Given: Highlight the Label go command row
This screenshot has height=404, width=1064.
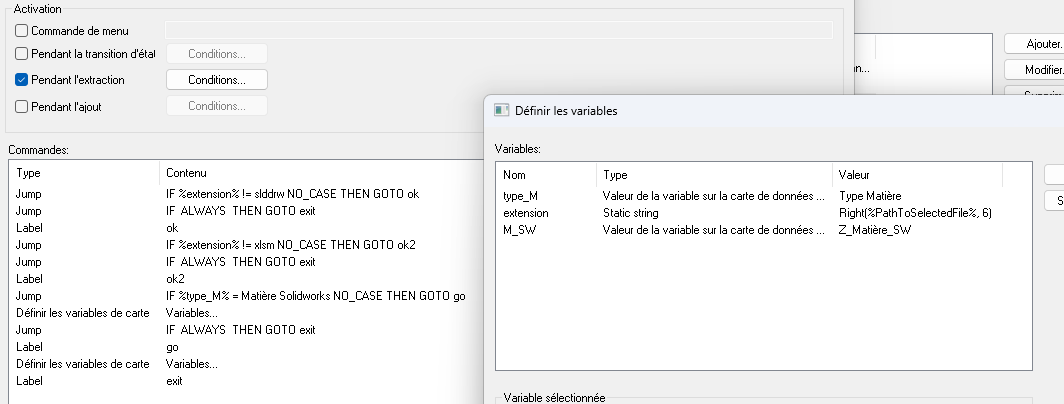Looking at the screenshot, I should (x=32, y=347).
